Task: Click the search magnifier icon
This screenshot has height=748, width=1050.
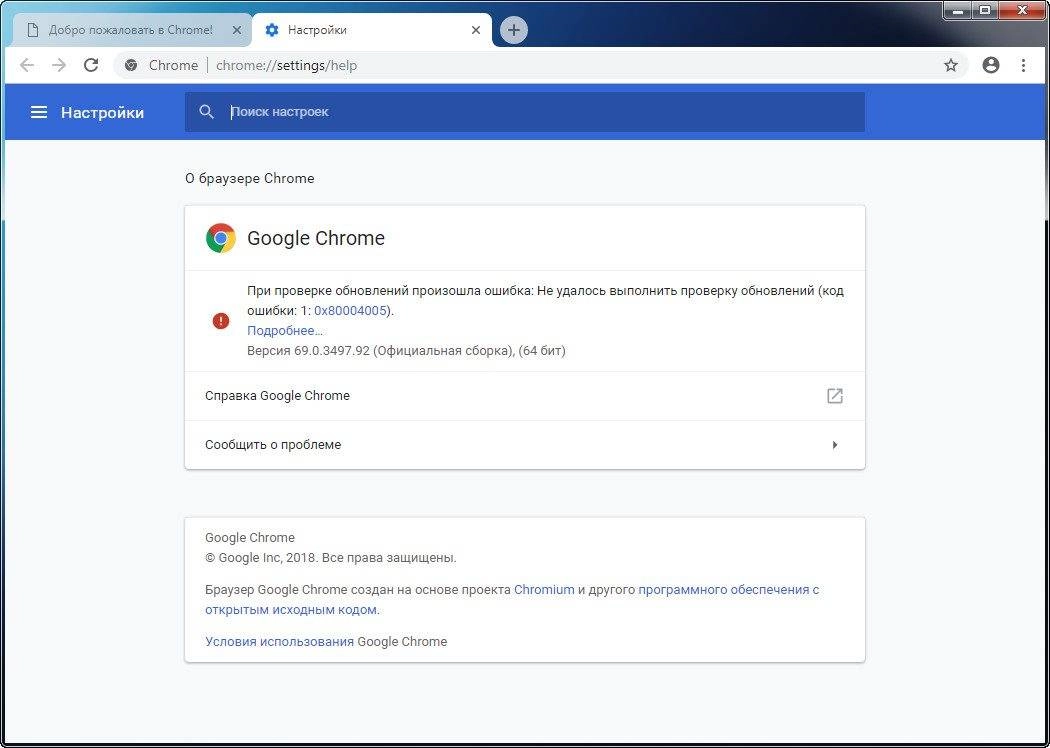Action: click(x=206, y=112)
